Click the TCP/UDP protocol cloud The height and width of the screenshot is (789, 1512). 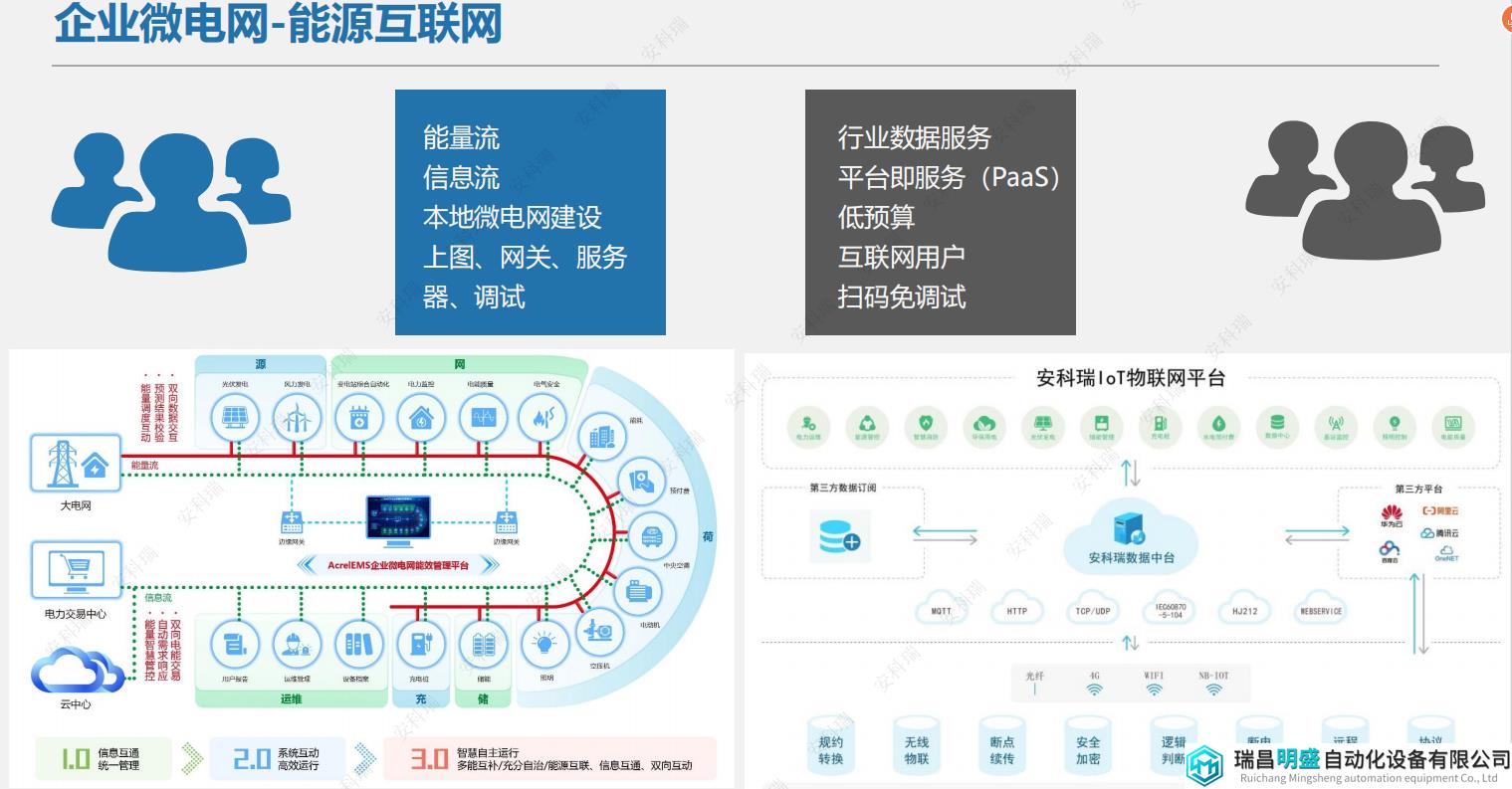coord(1093,611)
